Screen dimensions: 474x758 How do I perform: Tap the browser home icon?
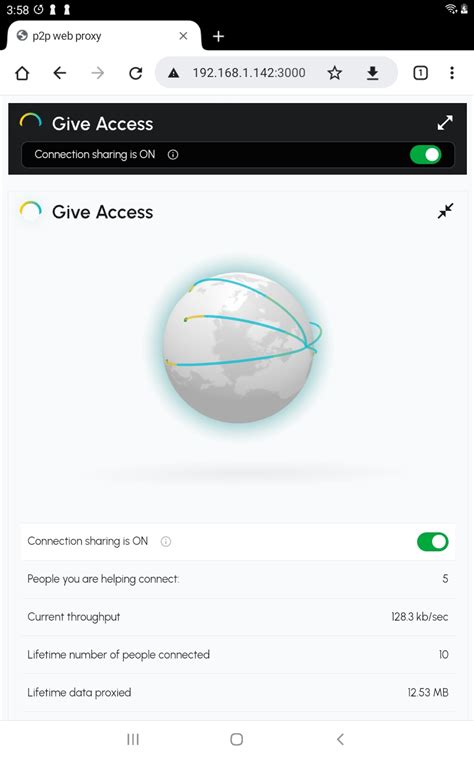point(22,73)
